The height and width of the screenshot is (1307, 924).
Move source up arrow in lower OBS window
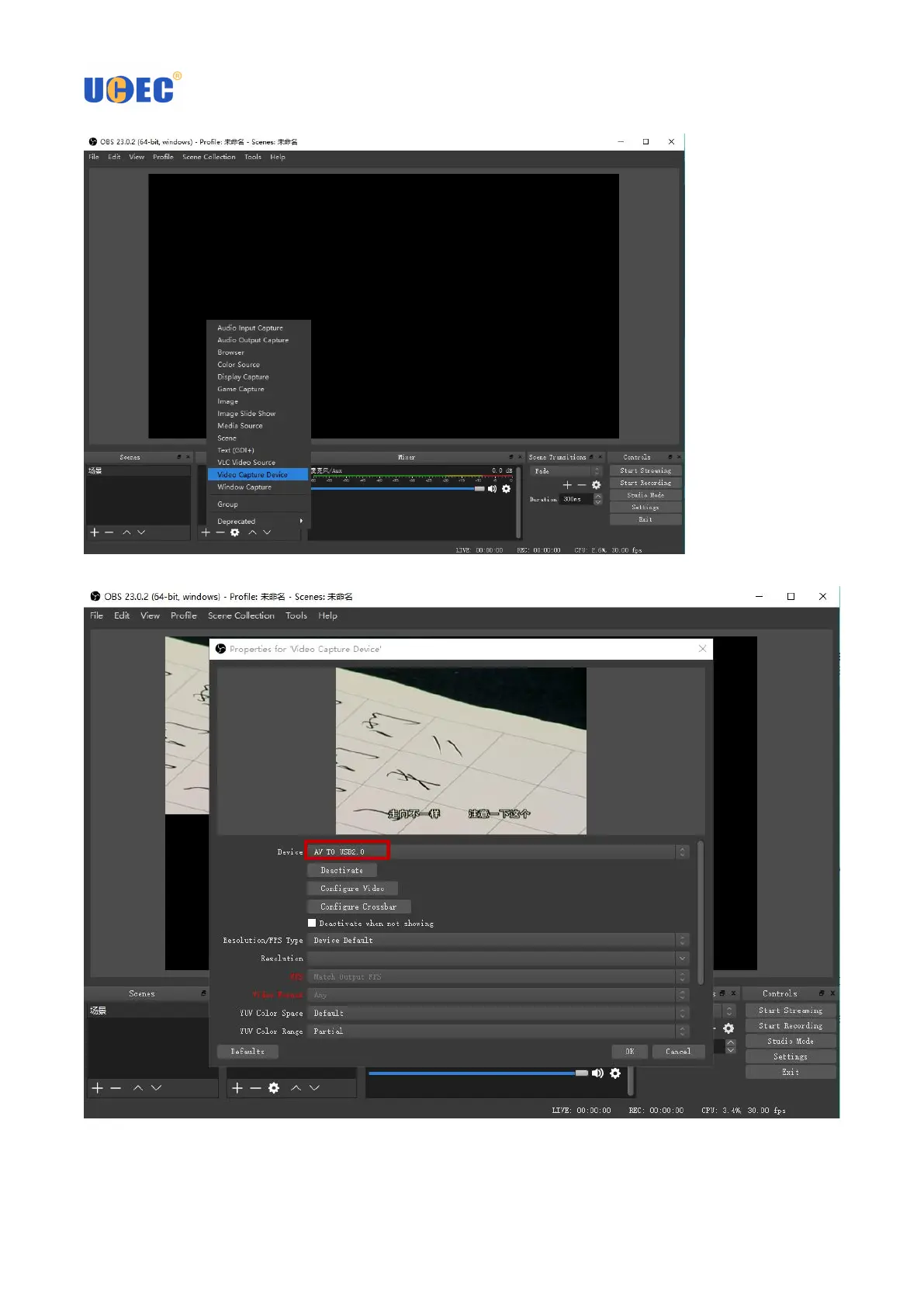click(x=296, y=1088)
